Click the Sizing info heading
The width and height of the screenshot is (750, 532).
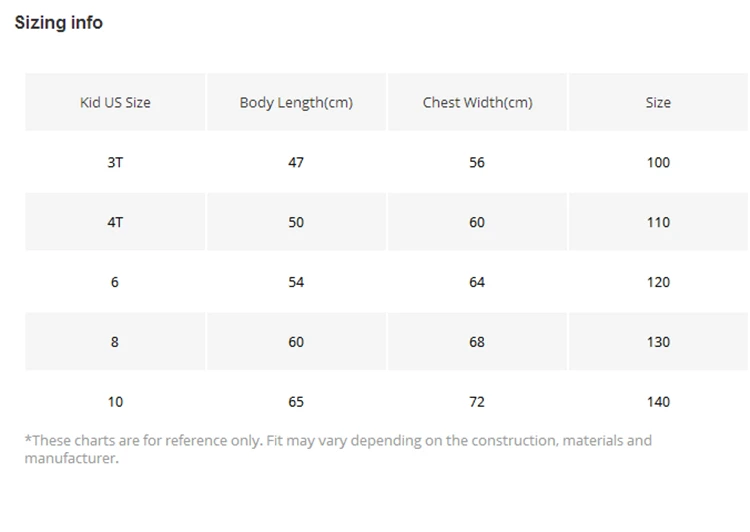tap(58, 22)
